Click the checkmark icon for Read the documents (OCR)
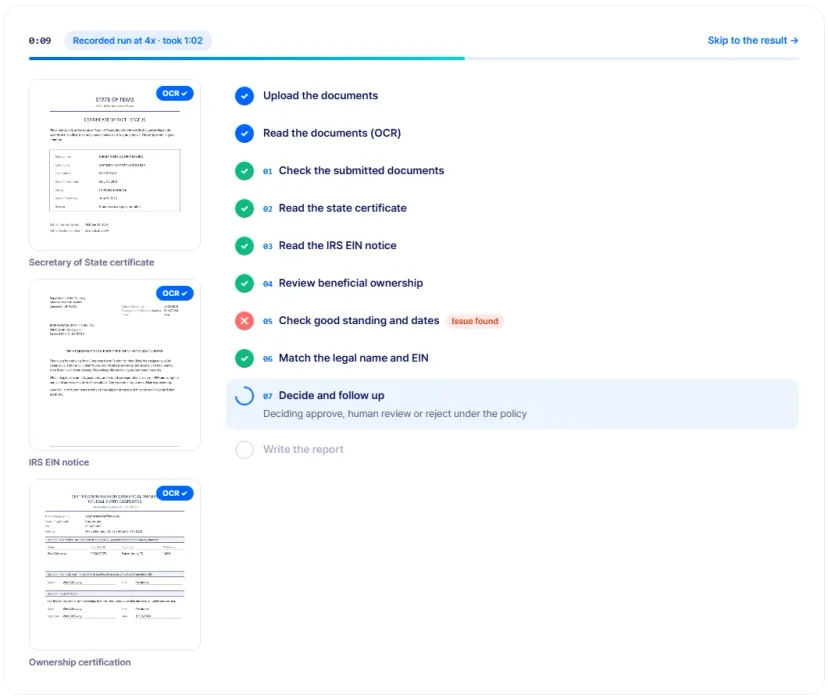This screenshot has height=699, width=828. (244, 134)
